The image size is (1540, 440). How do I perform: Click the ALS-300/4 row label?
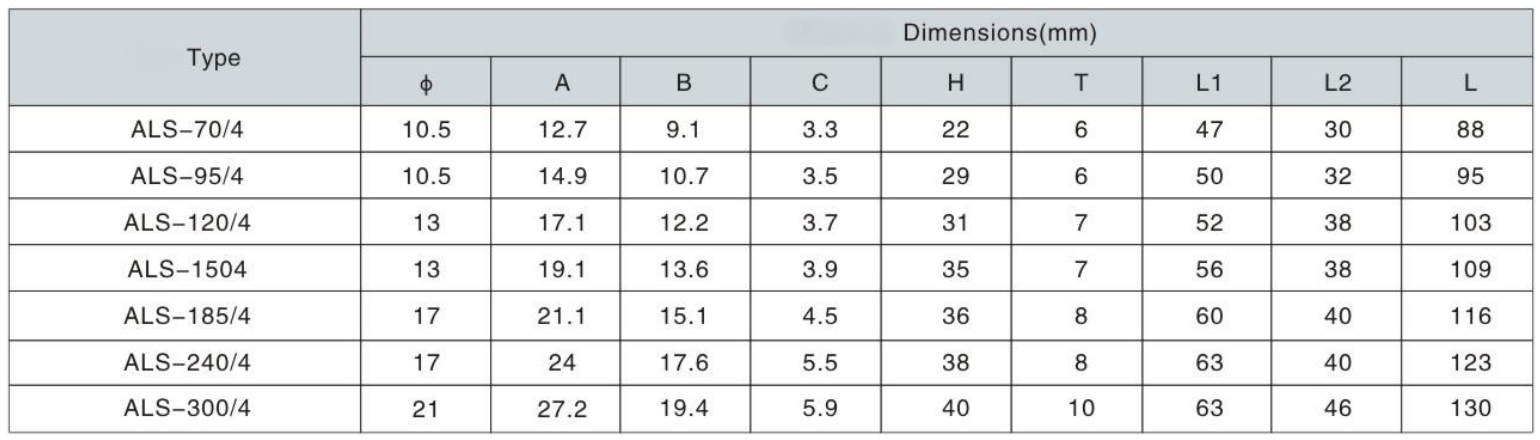pyautogui.click(x=183, y=404)
